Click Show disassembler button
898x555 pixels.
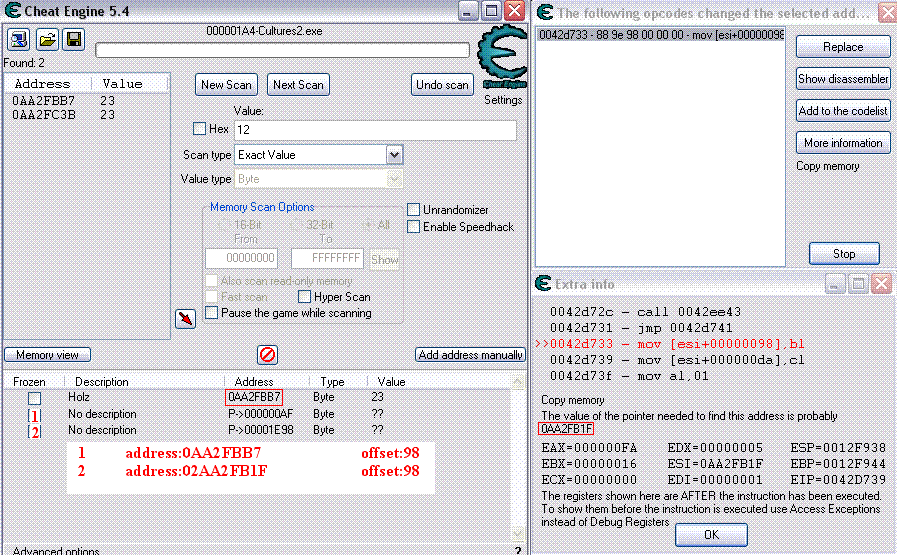843,78
